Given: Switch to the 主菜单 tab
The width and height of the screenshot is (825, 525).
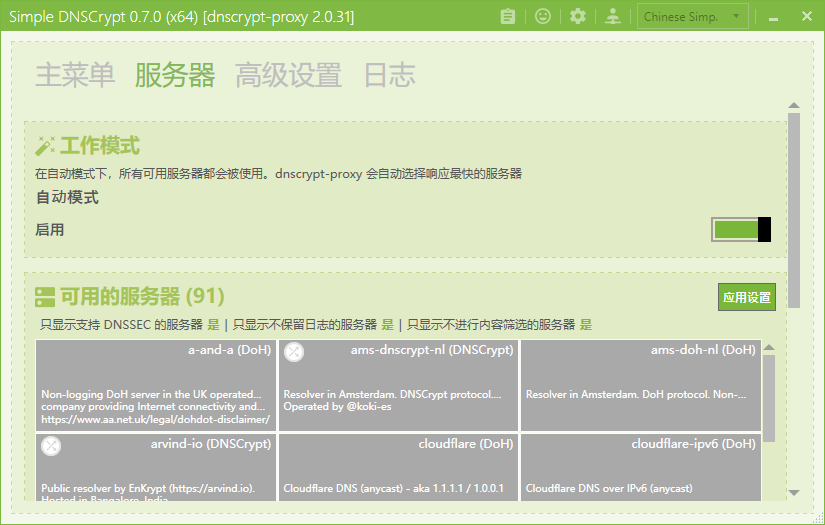Looking at the screenshot, I should [x=75, y=75].
